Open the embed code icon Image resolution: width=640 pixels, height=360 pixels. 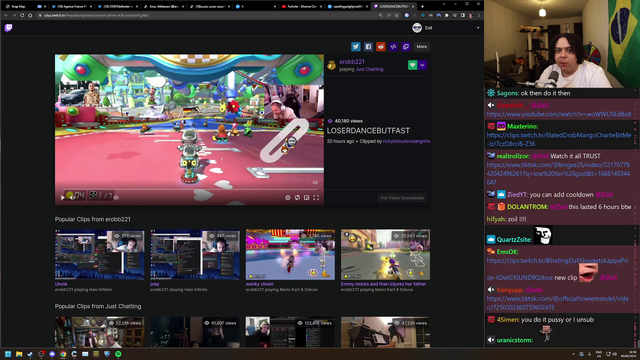(x=393, y=47)
